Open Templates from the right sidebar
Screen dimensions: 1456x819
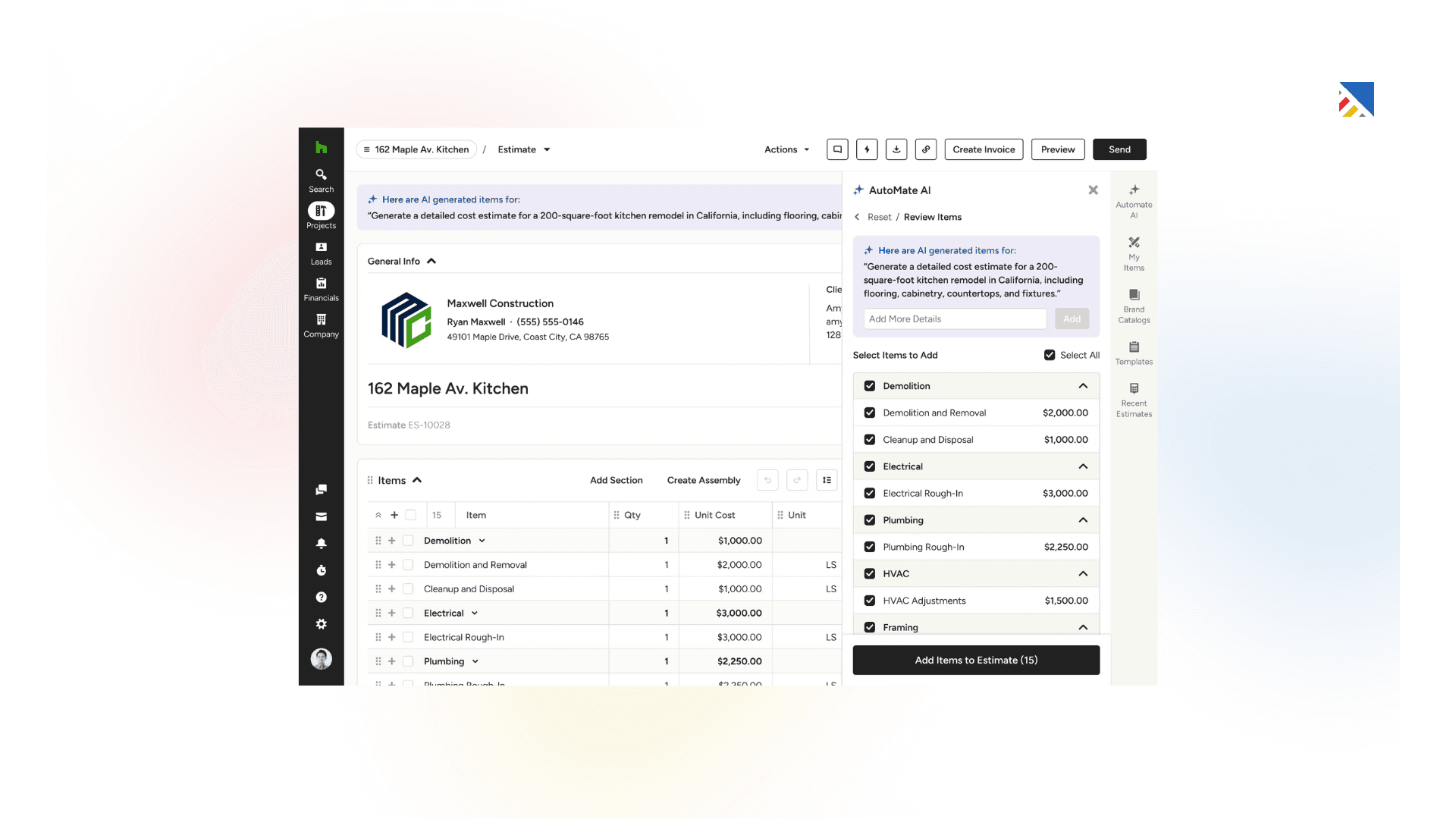tap(1134, 352)
